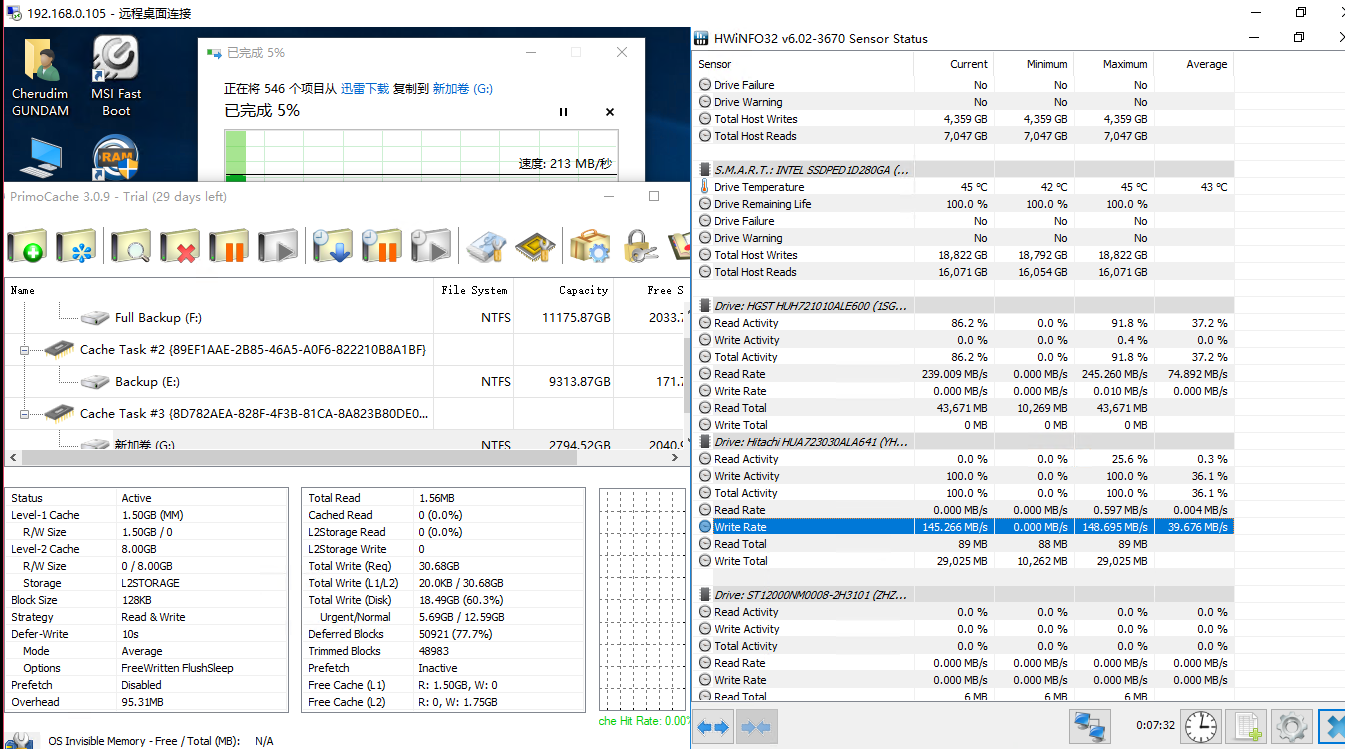Select Drive: Hitachi HUA723030ALA641 group header

tap(965, 442)
